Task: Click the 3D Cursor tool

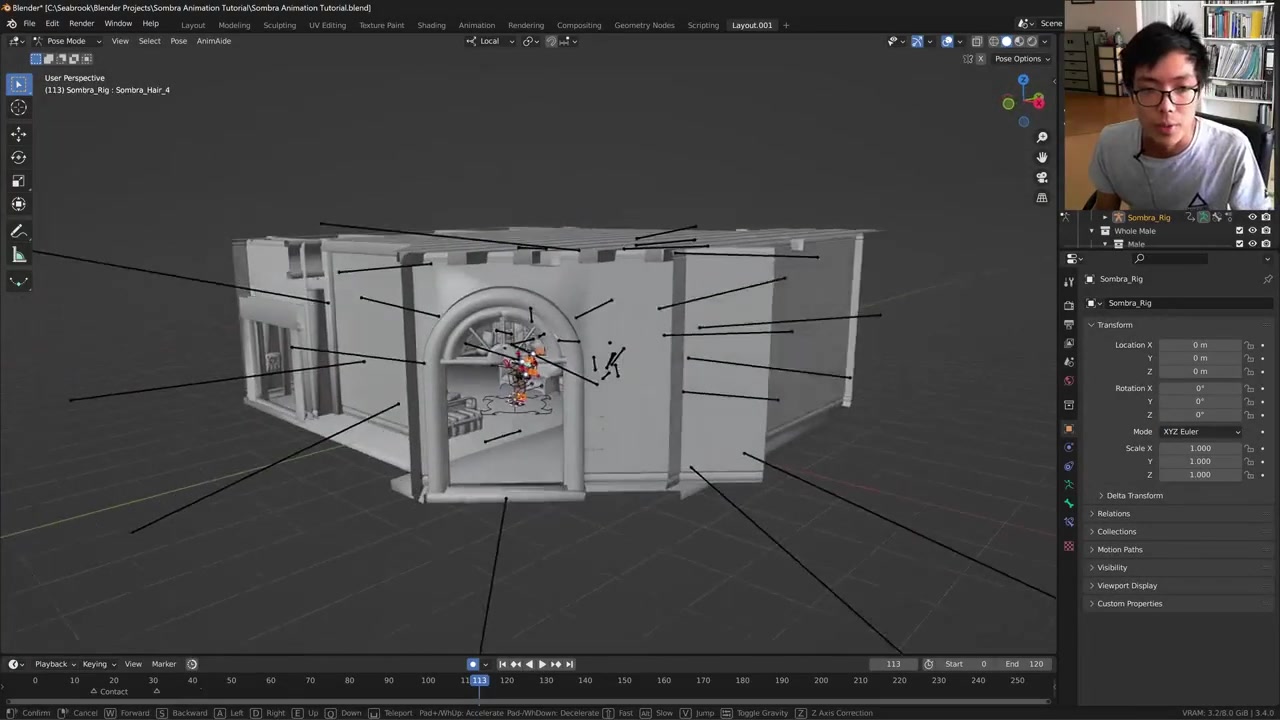Action: pyautogui.click(x=18, y=108)
